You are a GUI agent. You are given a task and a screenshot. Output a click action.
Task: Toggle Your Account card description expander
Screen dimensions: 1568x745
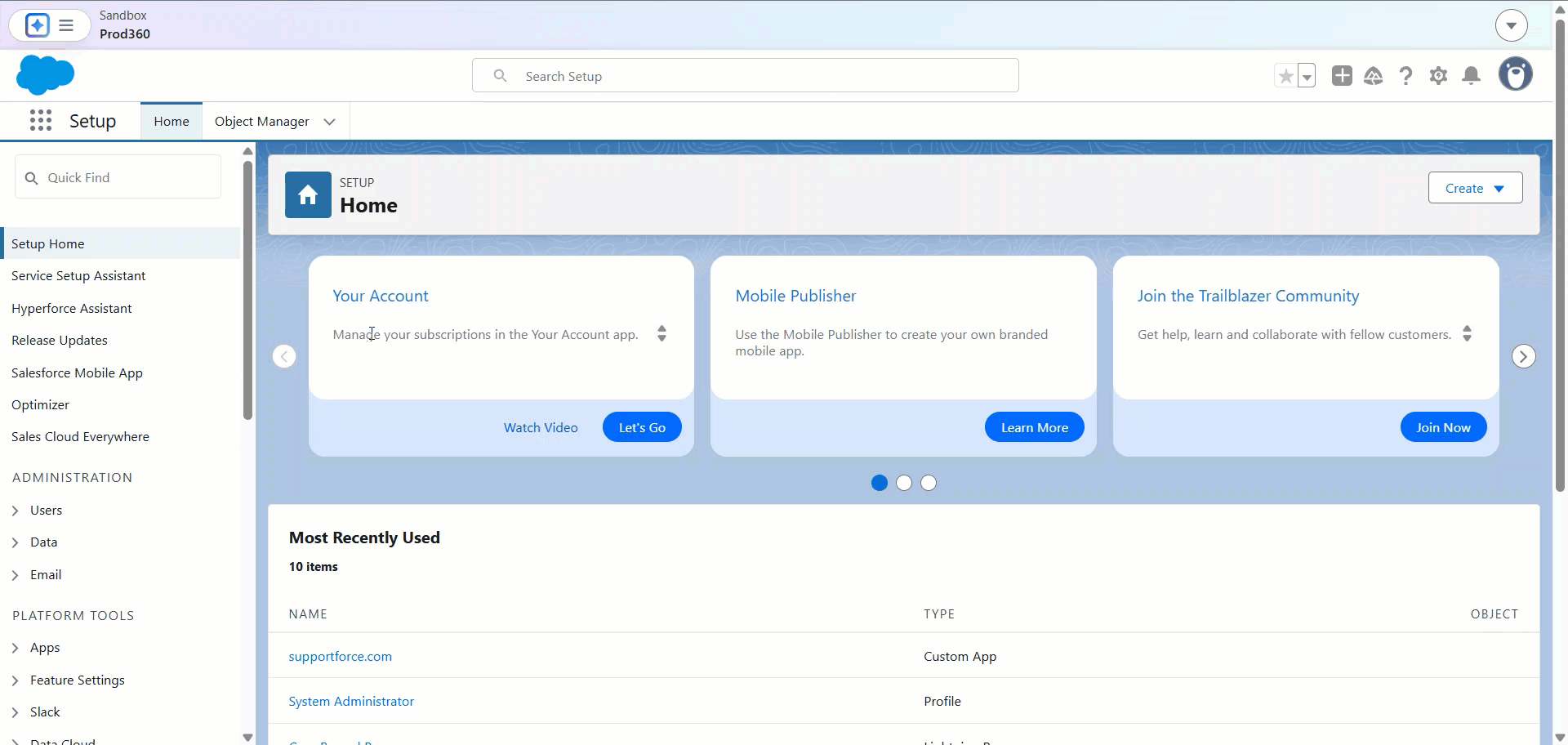(661, 333)
